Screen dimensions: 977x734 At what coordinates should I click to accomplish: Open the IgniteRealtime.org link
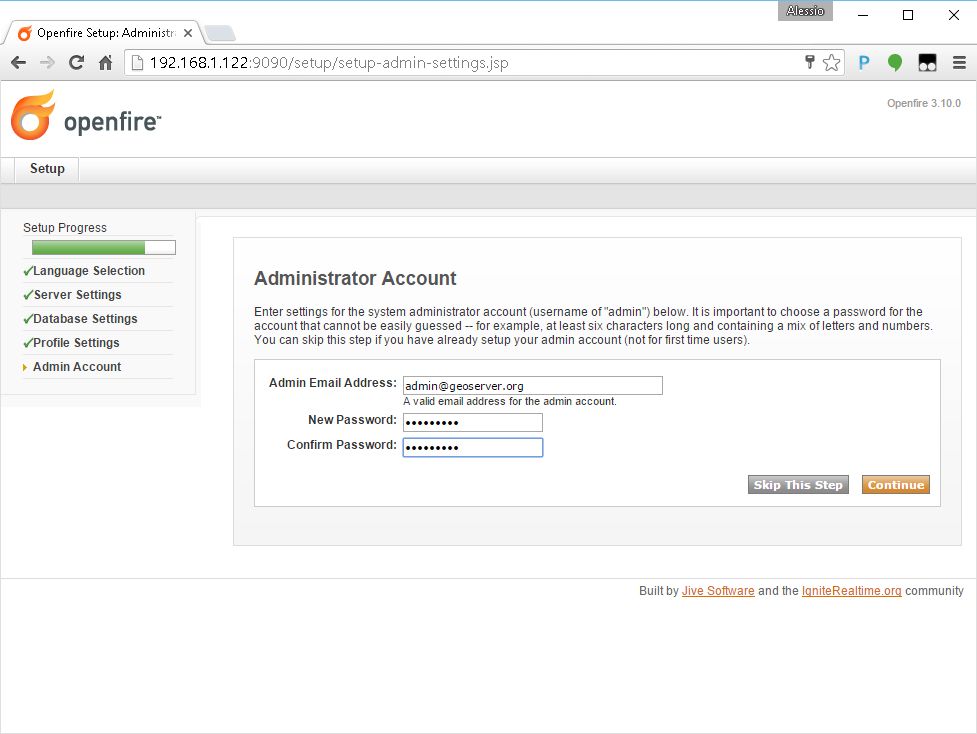pyautogui.click(x=851, y=591)
